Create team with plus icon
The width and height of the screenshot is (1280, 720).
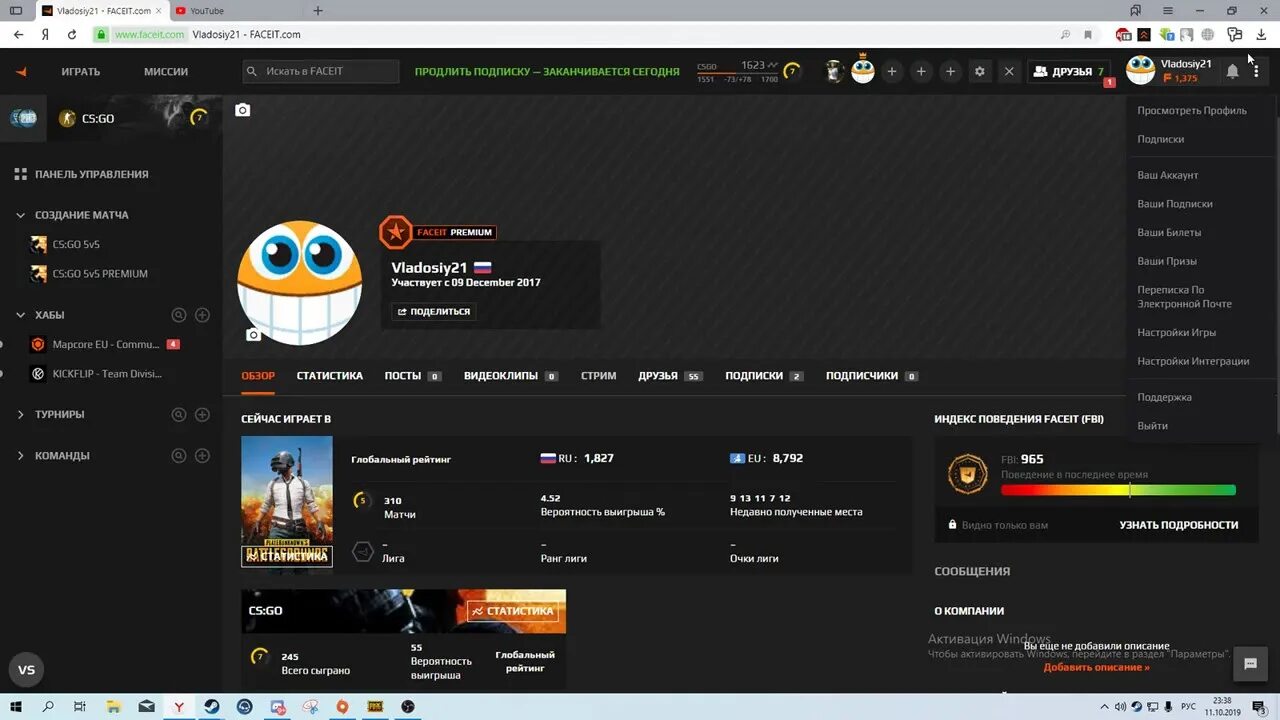coord(202,455)
